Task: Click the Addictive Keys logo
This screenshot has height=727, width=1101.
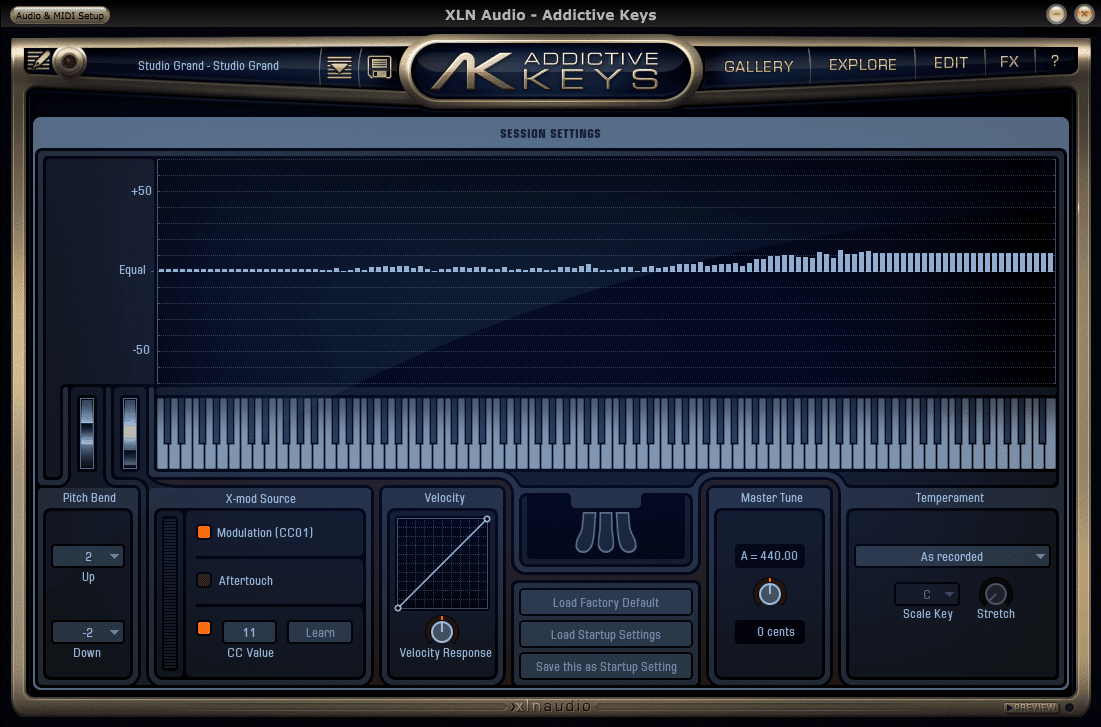Action: click(x=550, y=70)
